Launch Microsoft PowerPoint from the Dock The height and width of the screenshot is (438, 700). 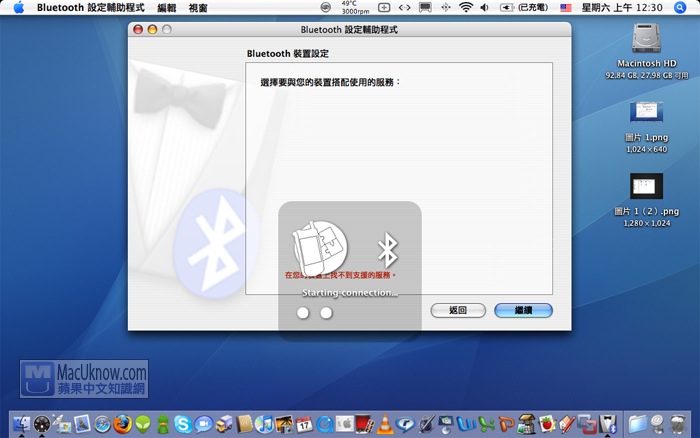pos(506,424)
